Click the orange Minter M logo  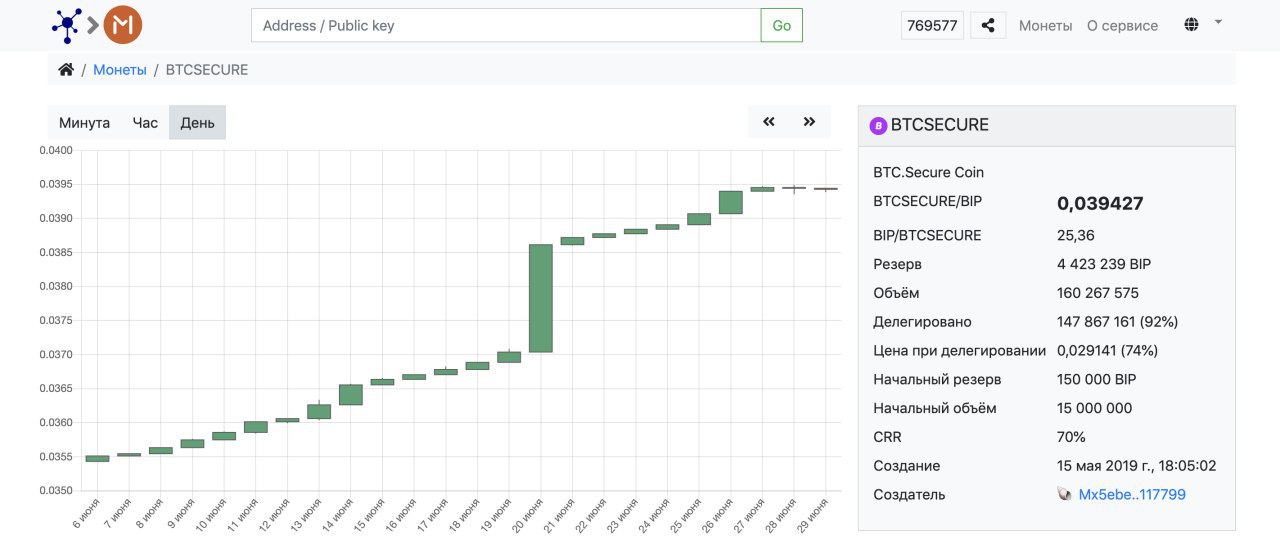pyautogui.click(x=123, y=25)
